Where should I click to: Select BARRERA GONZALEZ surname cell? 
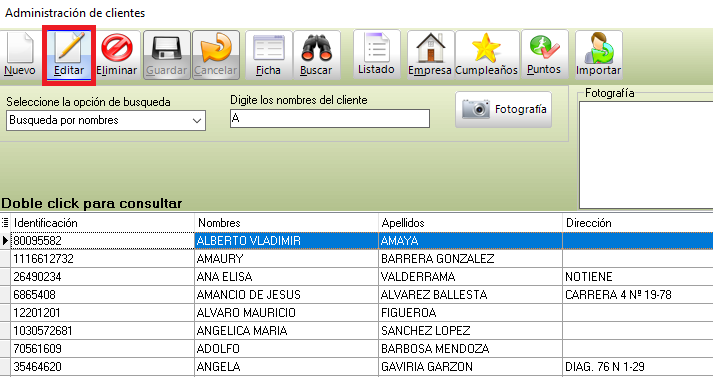coord(470,259)
